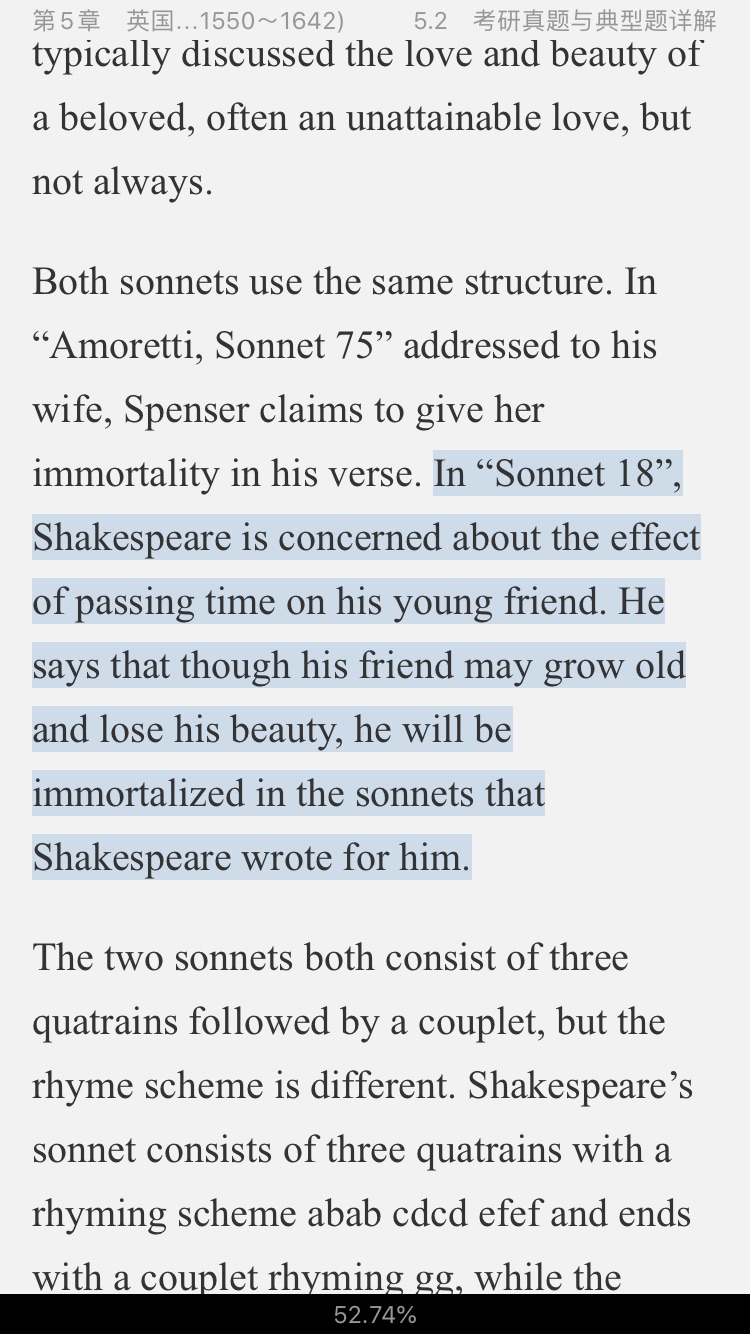Click the line "wife, Spenser claims to give her"
Screen dimensions: 750x1334
coord(288,410)
